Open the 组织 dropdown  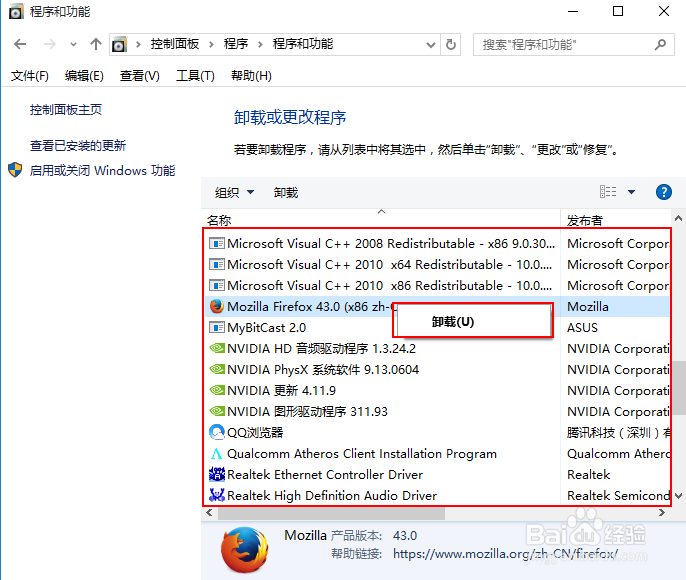click(x=234, y=192)
